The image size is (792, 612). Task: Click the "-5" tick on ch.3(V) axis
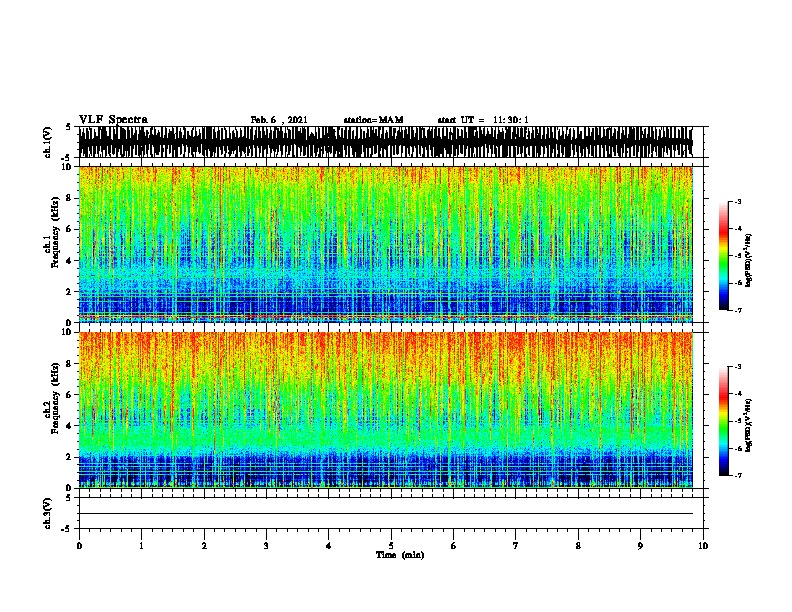[x=67, y=529]
